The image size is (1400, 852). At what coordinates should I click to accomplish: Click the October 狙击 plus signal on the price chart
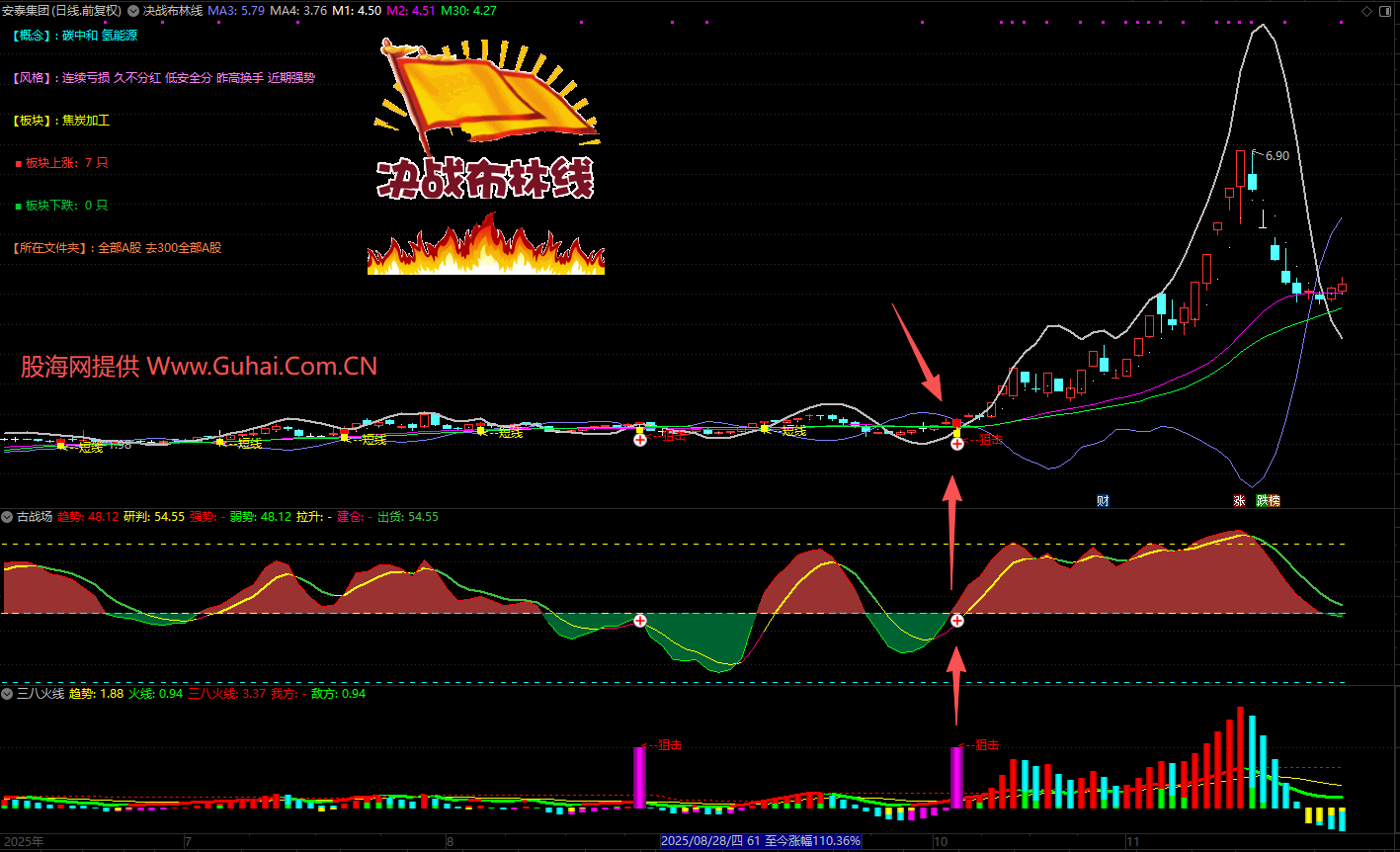[956, 445]
